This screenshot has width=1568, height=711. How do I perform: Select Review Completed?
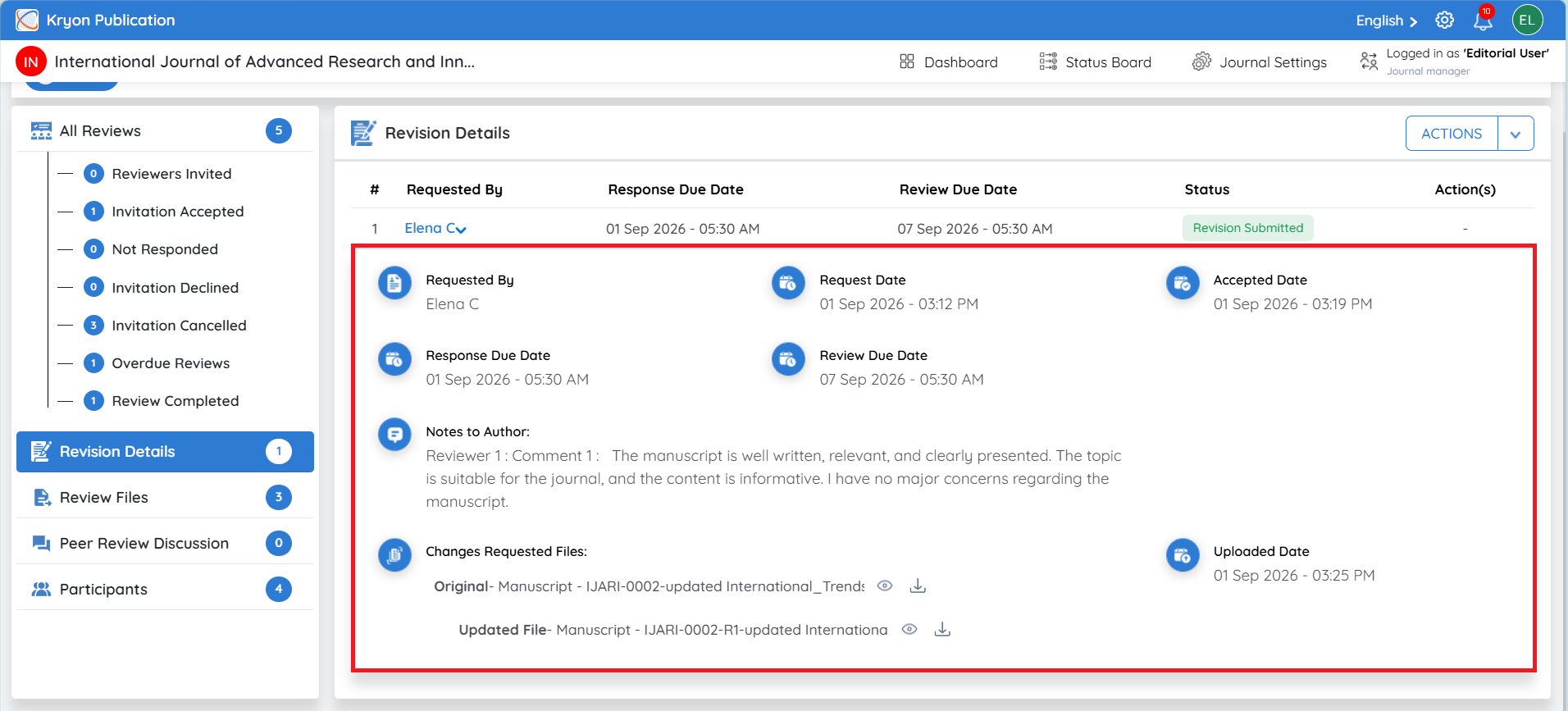tap(175, 401)
